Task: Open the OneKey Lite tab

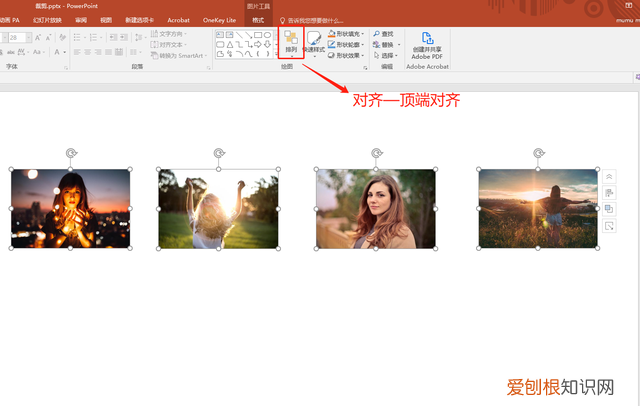Action: (220, 19)
